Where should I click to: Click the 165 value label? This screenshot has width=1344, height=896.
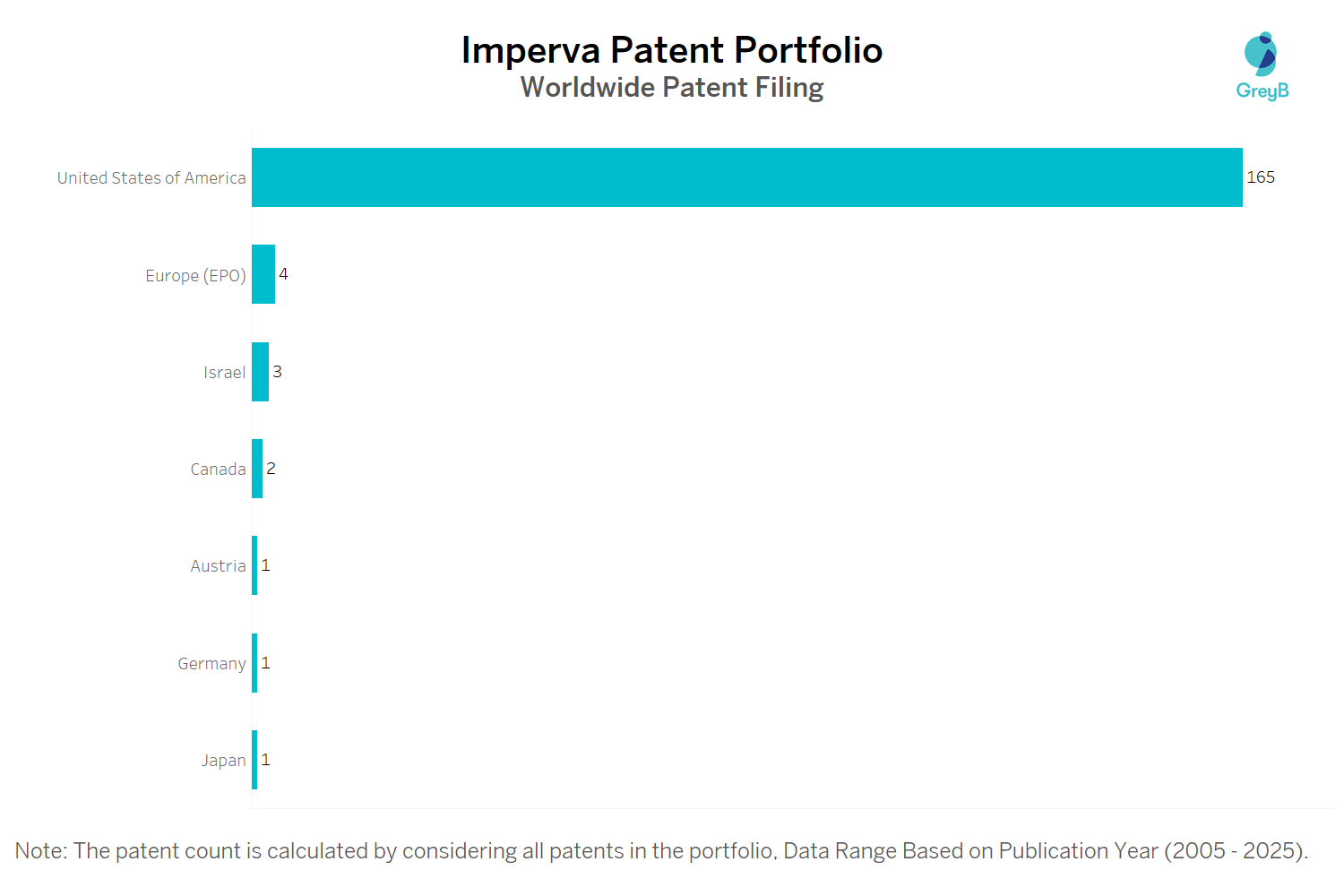(x=1261, y=177)
